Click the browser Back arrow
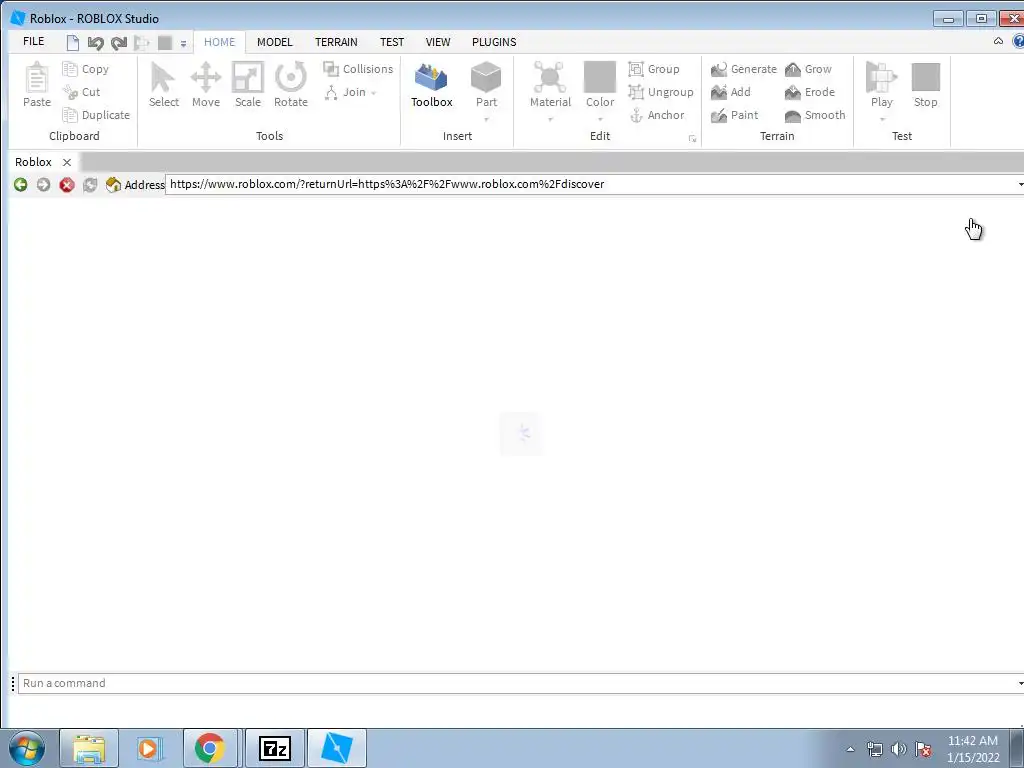The height and width of the screenshot is (768, 1024). (20, 185)
